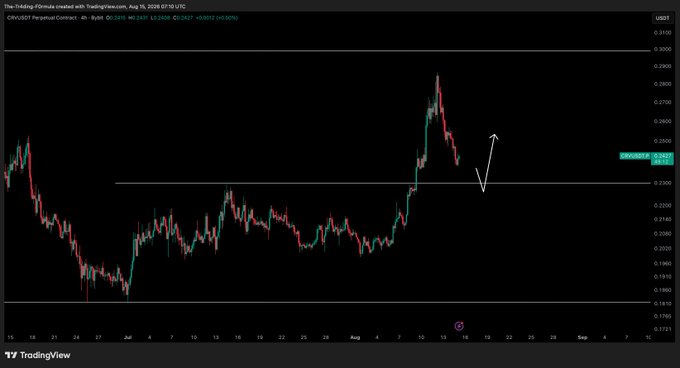Click the 0.3100 price axis label

662,33
